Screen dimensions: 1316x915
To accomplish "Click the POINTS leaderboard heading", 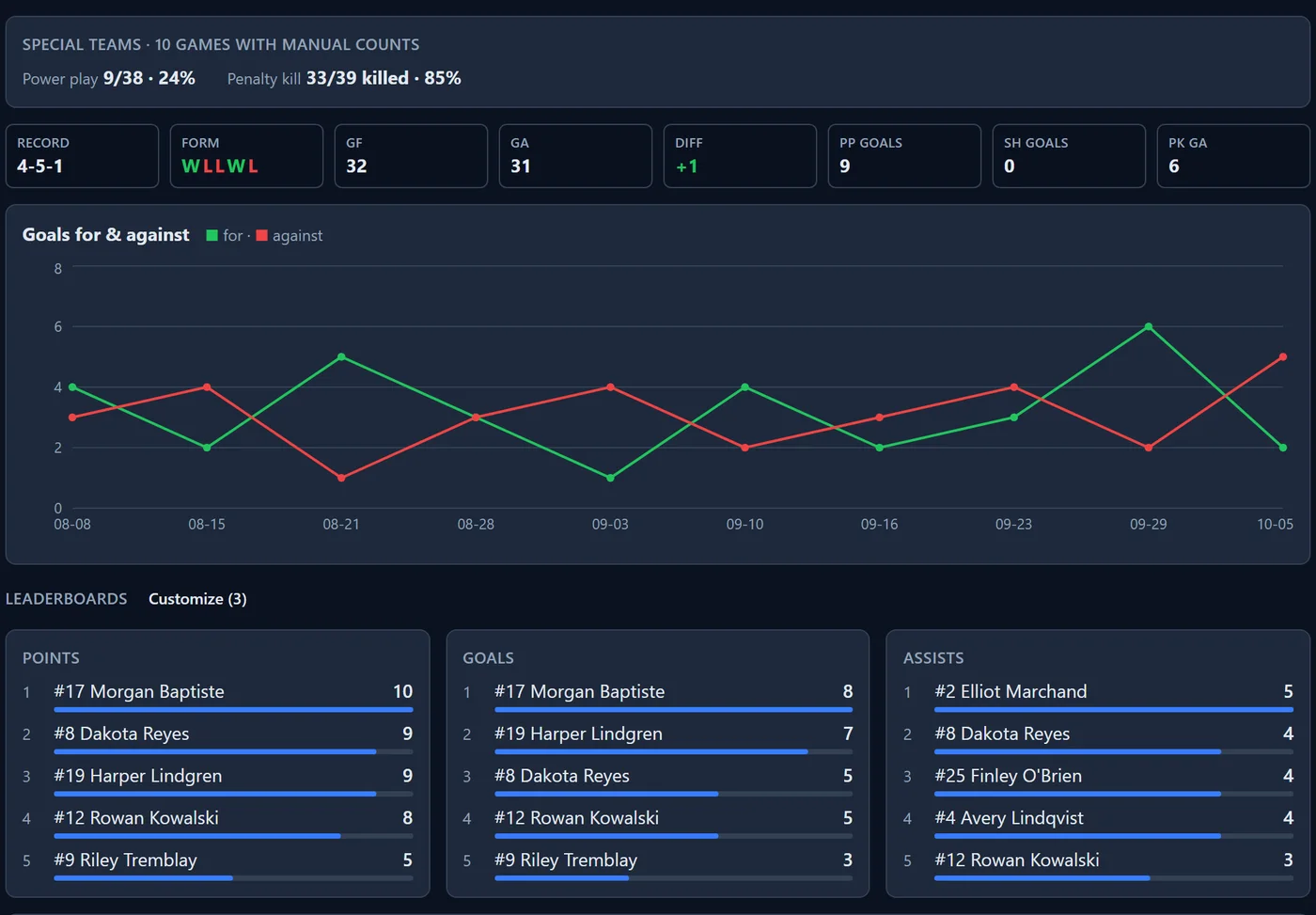I will pyautogui.click(x=51, y=658).
